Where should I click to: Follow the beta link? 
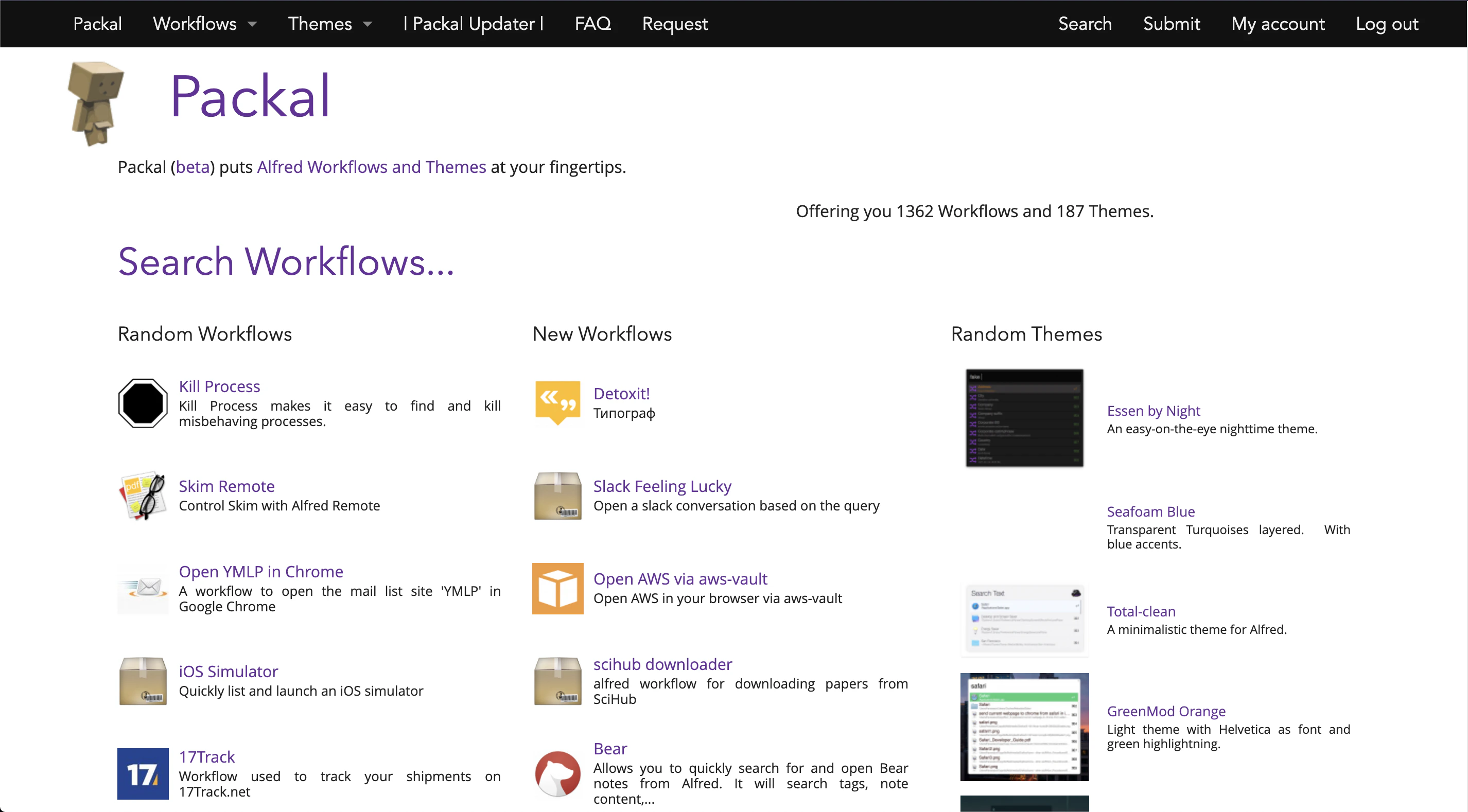[x=193, y=167]
